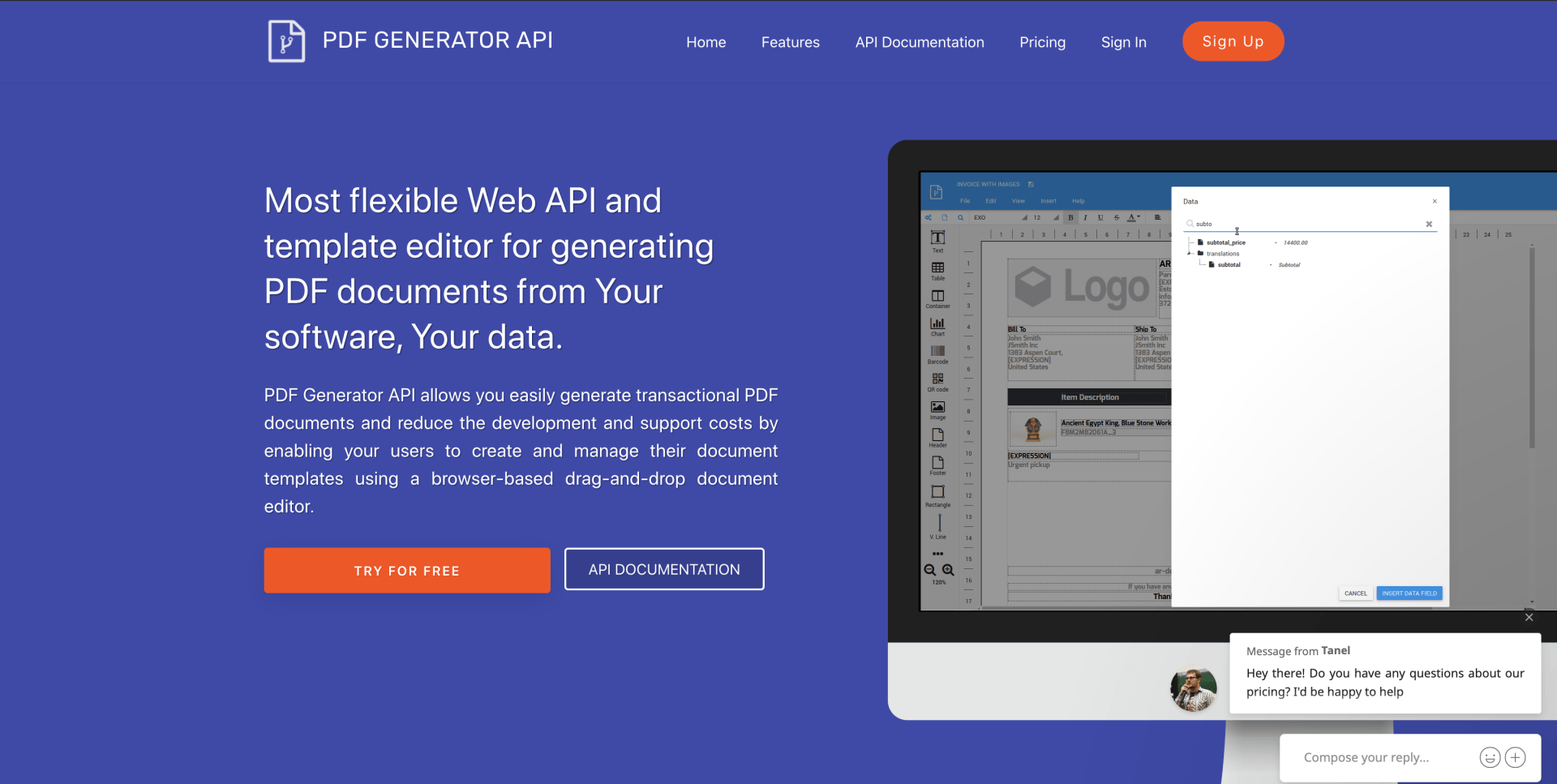Toggle underline formatting in the toolbar
1557x784 pixels.
click(1100, 218)
